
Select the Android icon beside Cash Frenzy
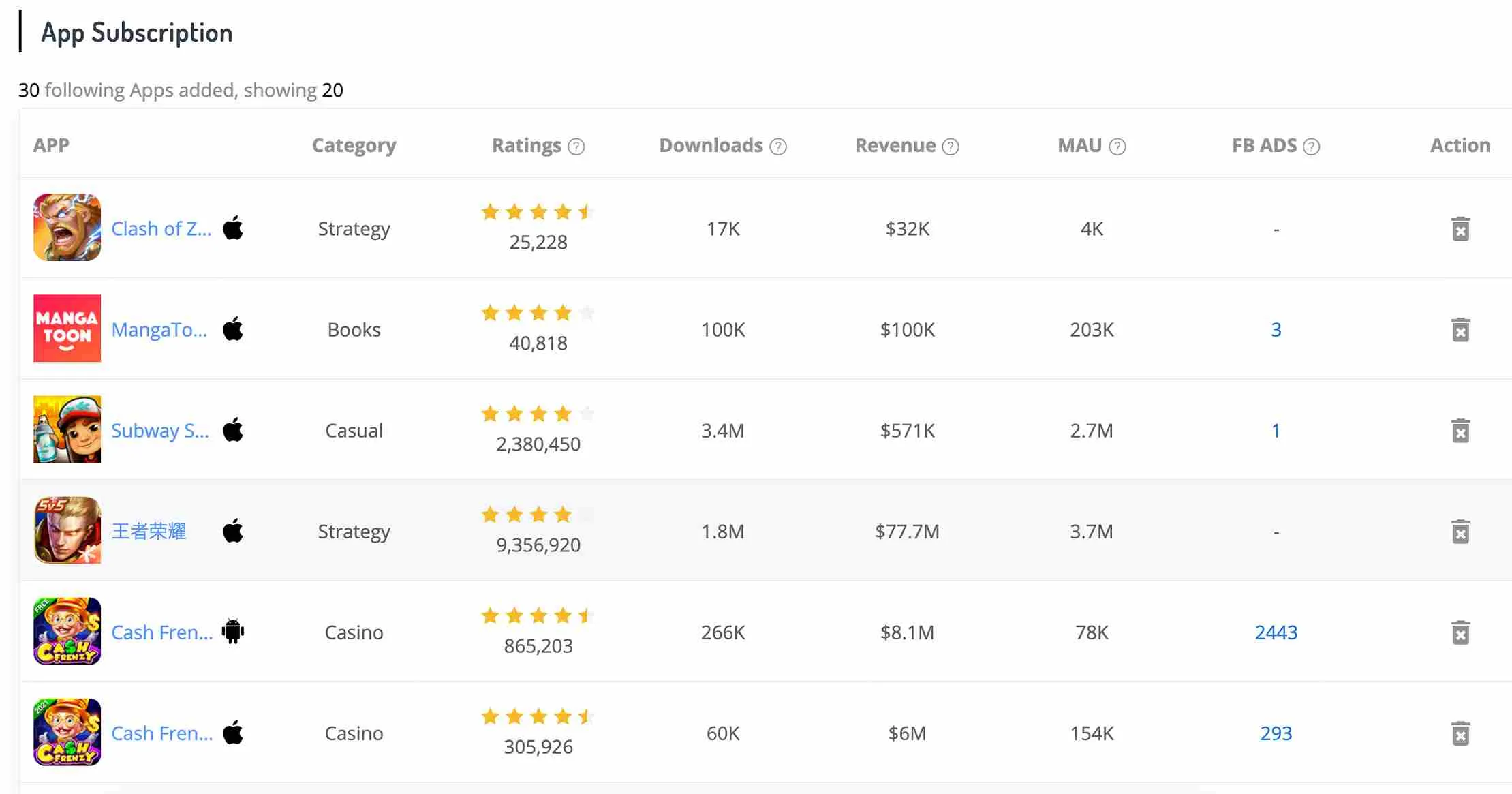(x=232, y=631)
